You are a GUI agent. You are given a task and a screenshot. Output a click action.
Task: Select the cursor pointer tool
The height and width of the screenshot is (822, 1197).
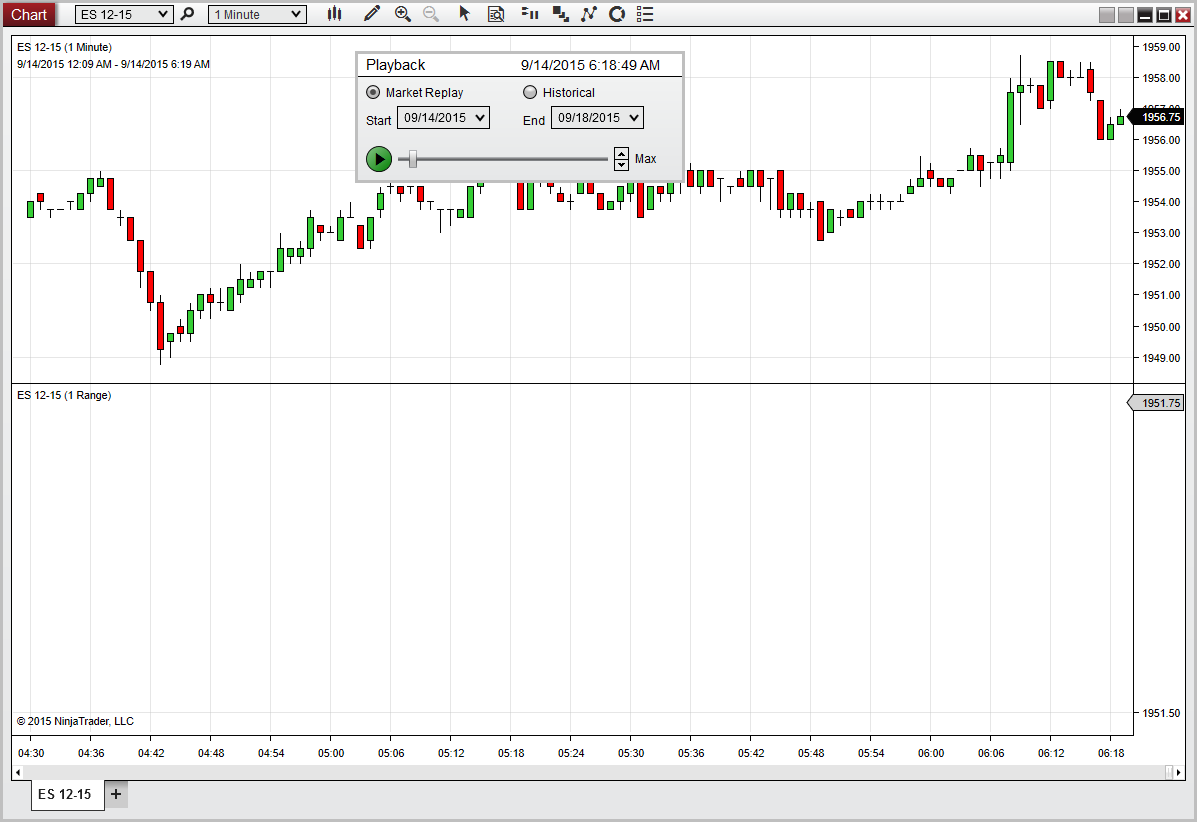(x=464, y=14)
